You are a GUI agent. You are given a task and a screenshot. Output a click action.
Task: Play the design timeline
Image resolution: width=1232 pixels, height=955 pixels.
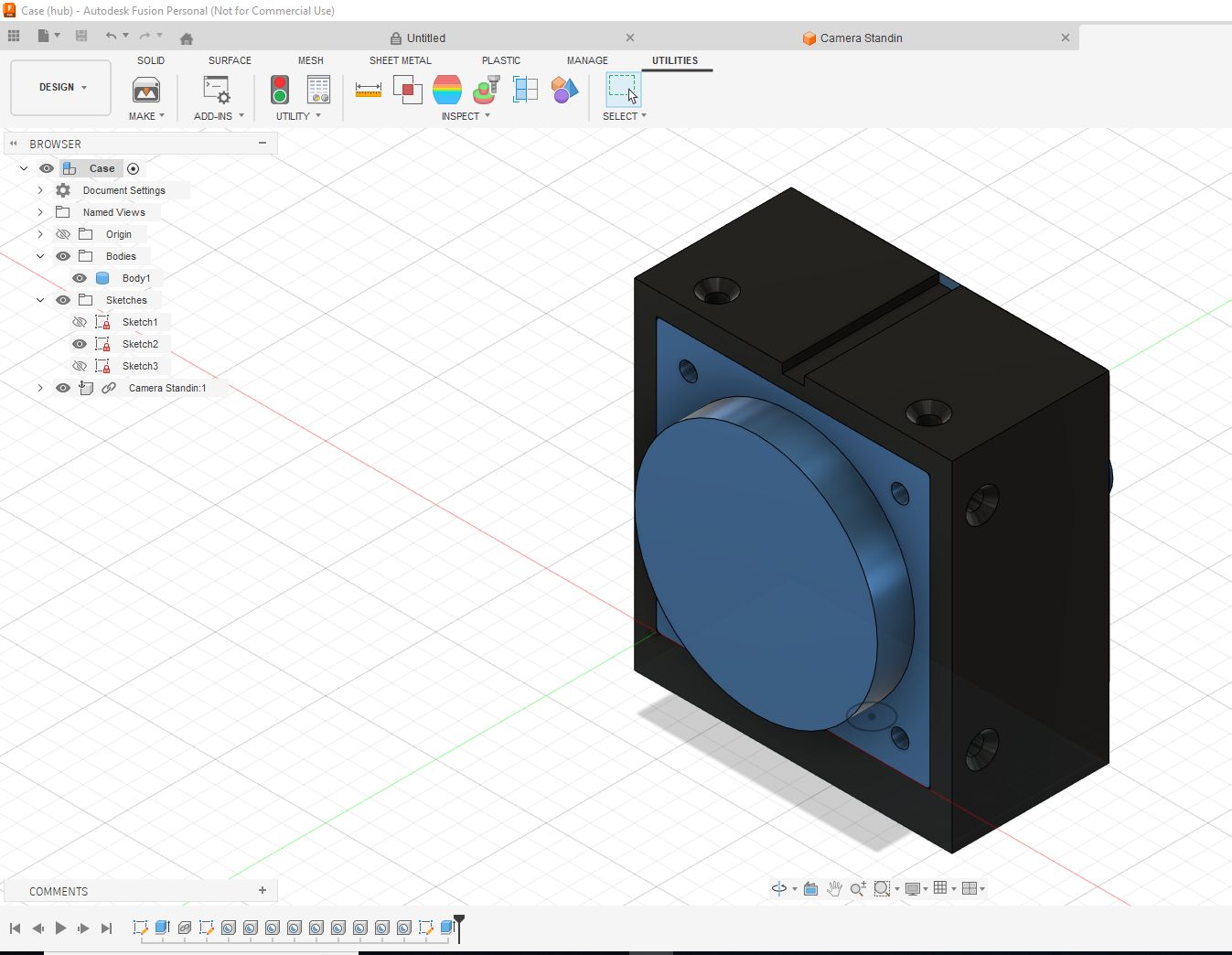[x=60, y=928]
